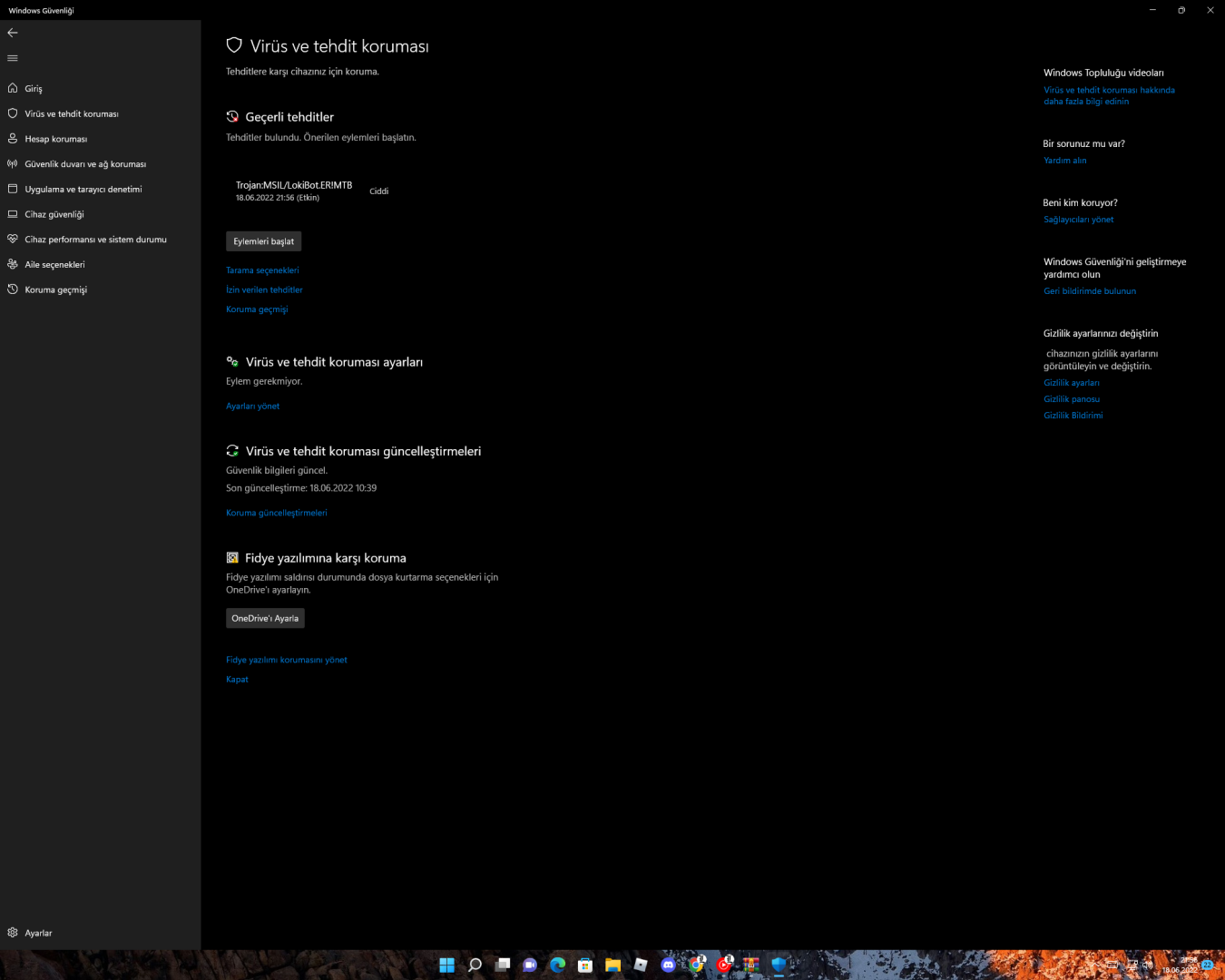Open the Gizlilik panosu link
Viewport: 1225px width, 980px height.
[1072, 399]
